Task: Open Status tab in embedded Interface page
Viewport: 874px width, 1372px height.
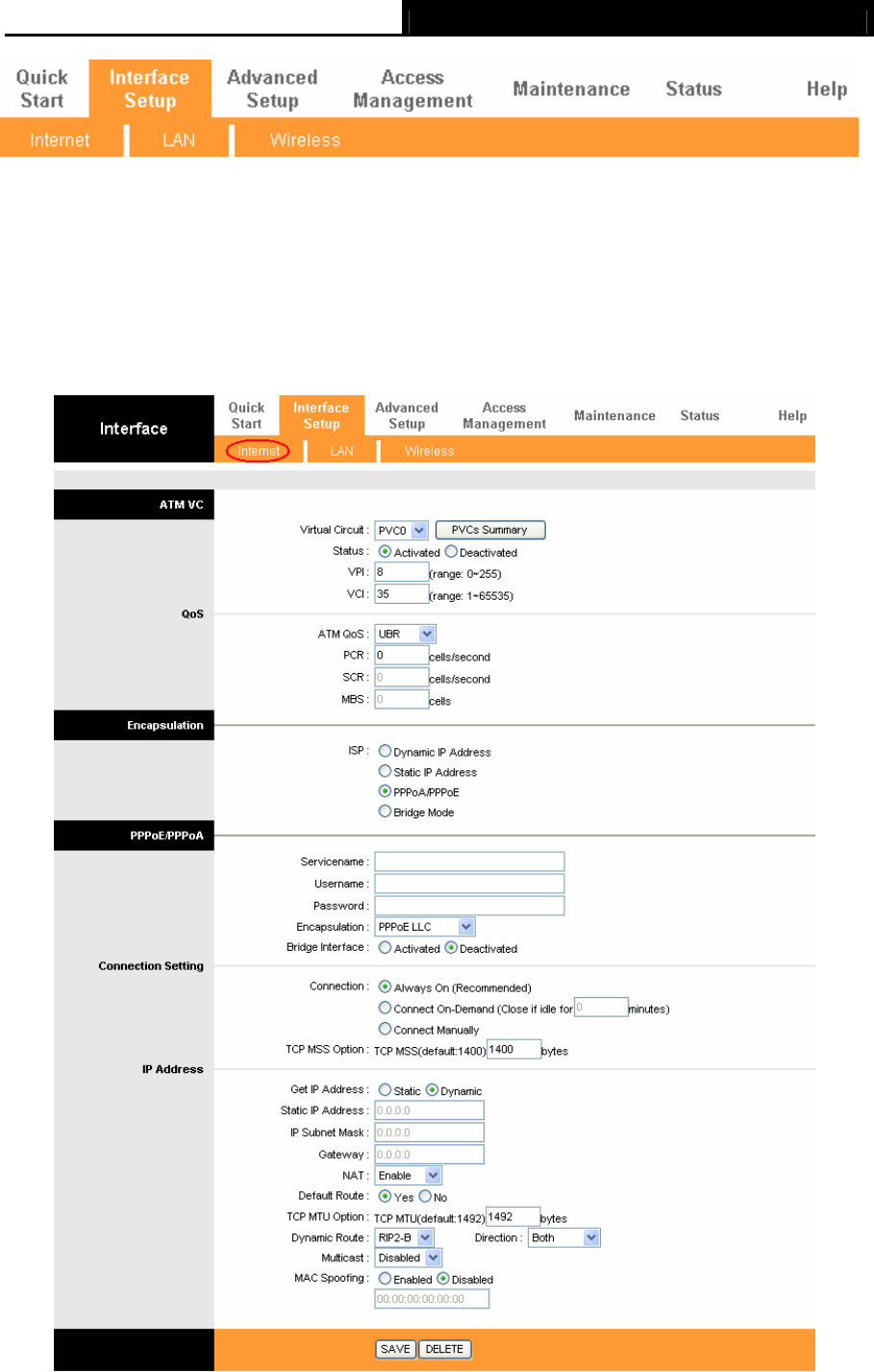Action: (x=699, y=415)
